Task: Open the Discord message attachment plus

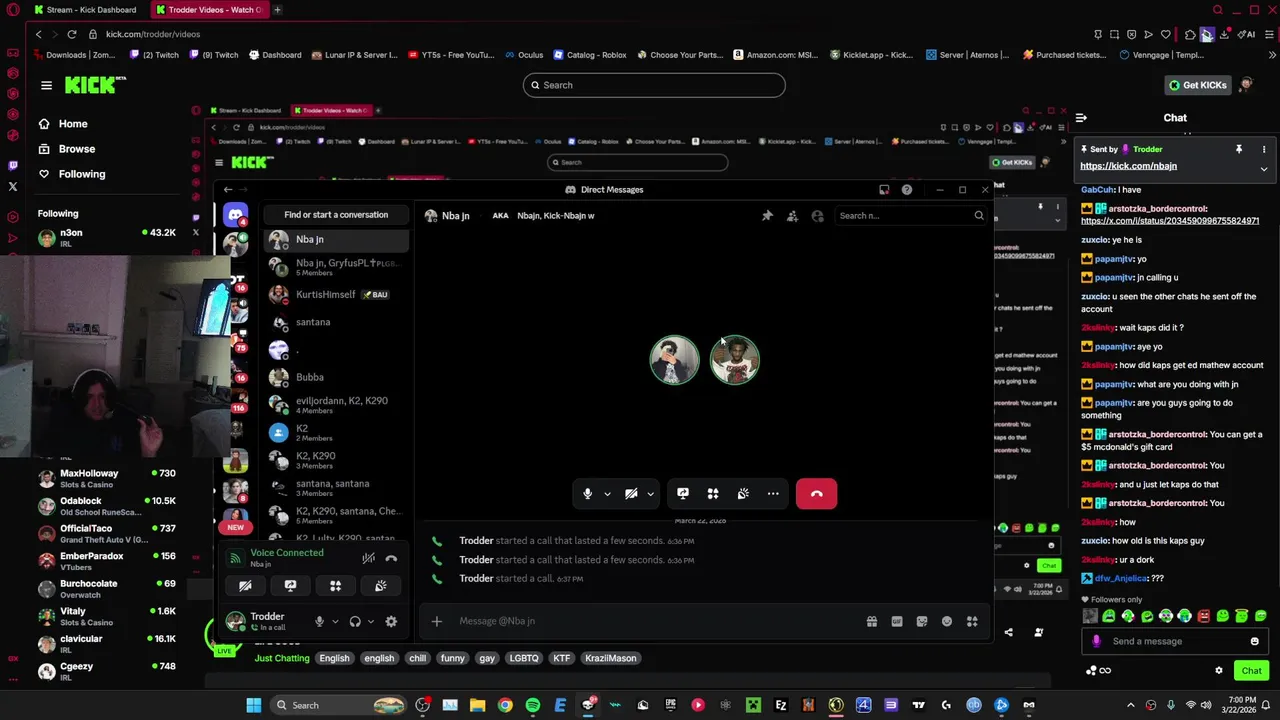Action: pos(436,621)
